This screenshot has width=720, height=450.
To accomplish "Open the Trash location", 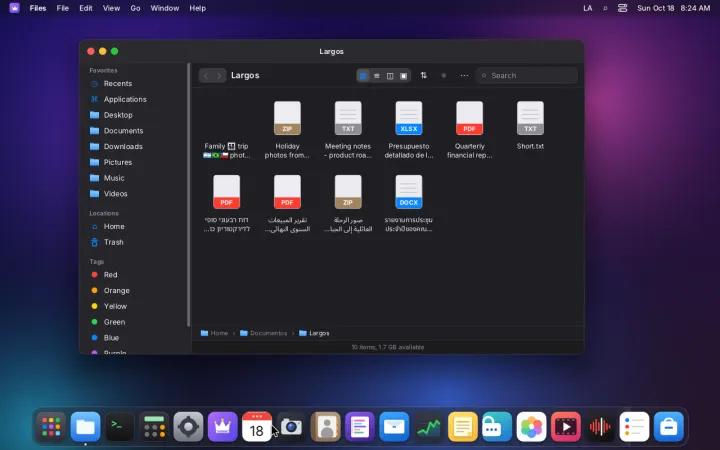I will [x=134, y=242].
